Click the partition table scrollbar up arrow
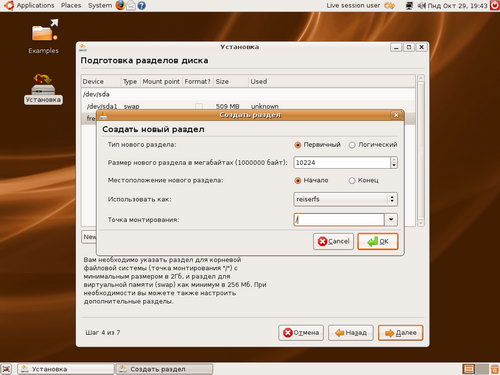This screenshot has height=375, width=500. (x=421, y=79)
